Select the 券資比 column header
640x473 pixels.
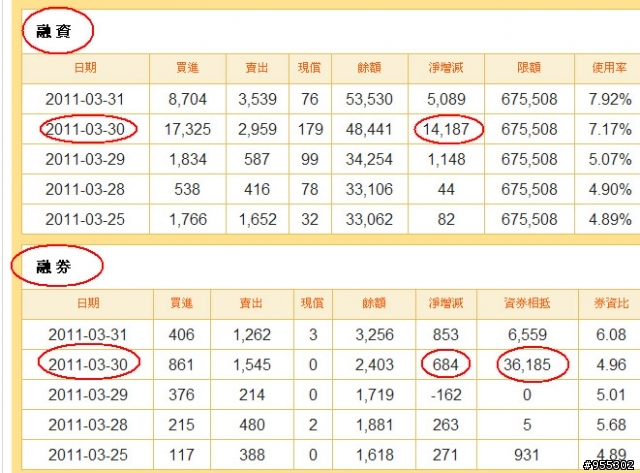tap(611, 303)
